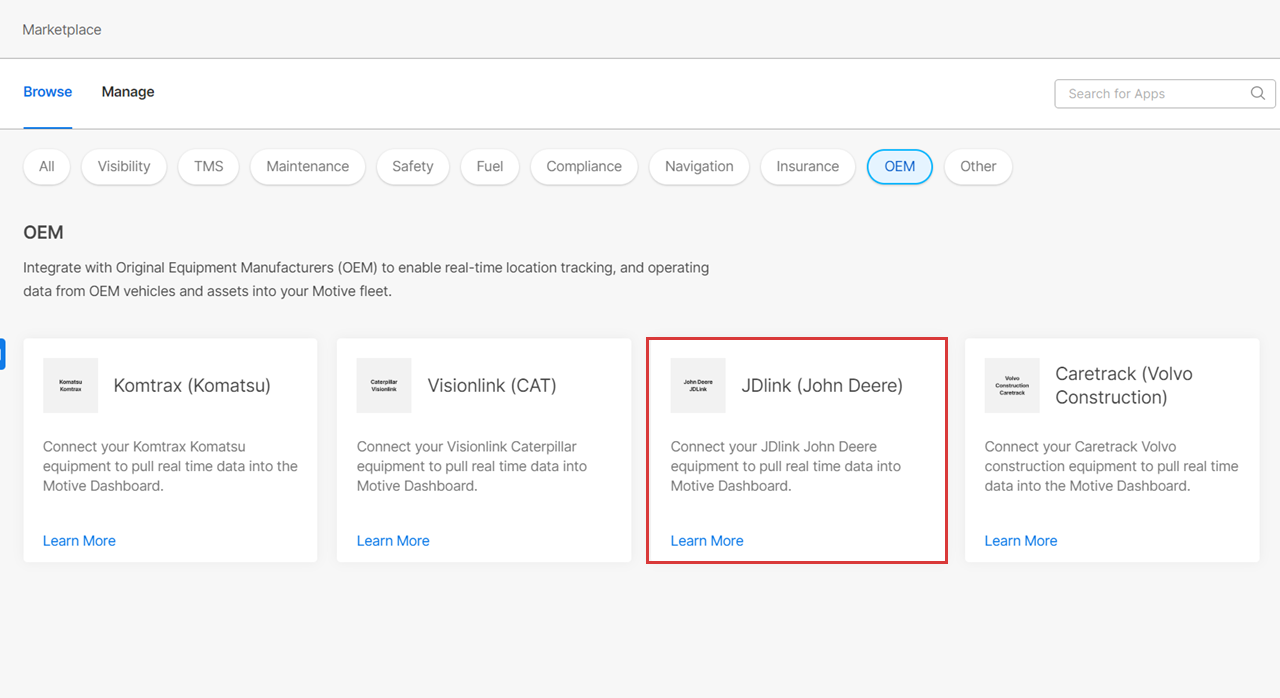Click the Komatsu Komtrax logo
The image size is (1280, 698).
coord(70,385)
